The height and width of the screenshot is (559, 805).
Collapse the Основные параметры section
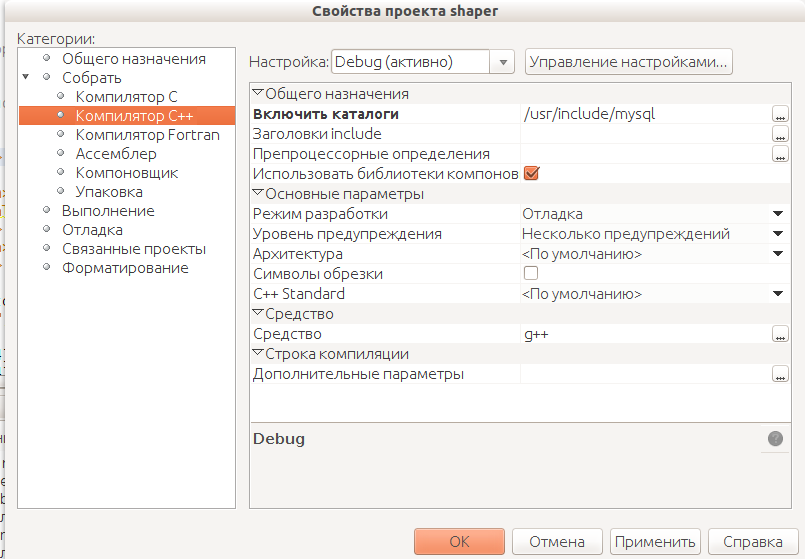[x=257, y=194]
